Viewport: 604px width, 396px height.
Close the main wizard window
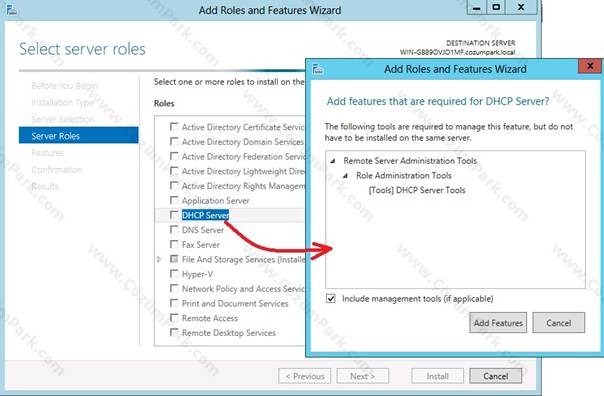(521, 8)
